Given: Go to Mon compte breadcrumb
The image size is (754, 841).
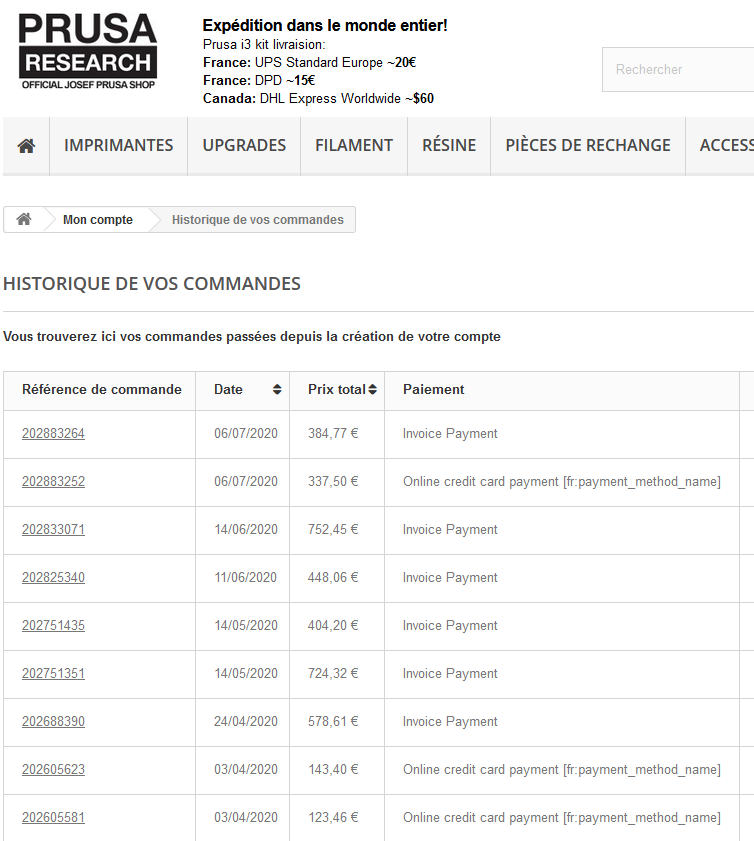Looking at the screenshot, I should (98, 219).
